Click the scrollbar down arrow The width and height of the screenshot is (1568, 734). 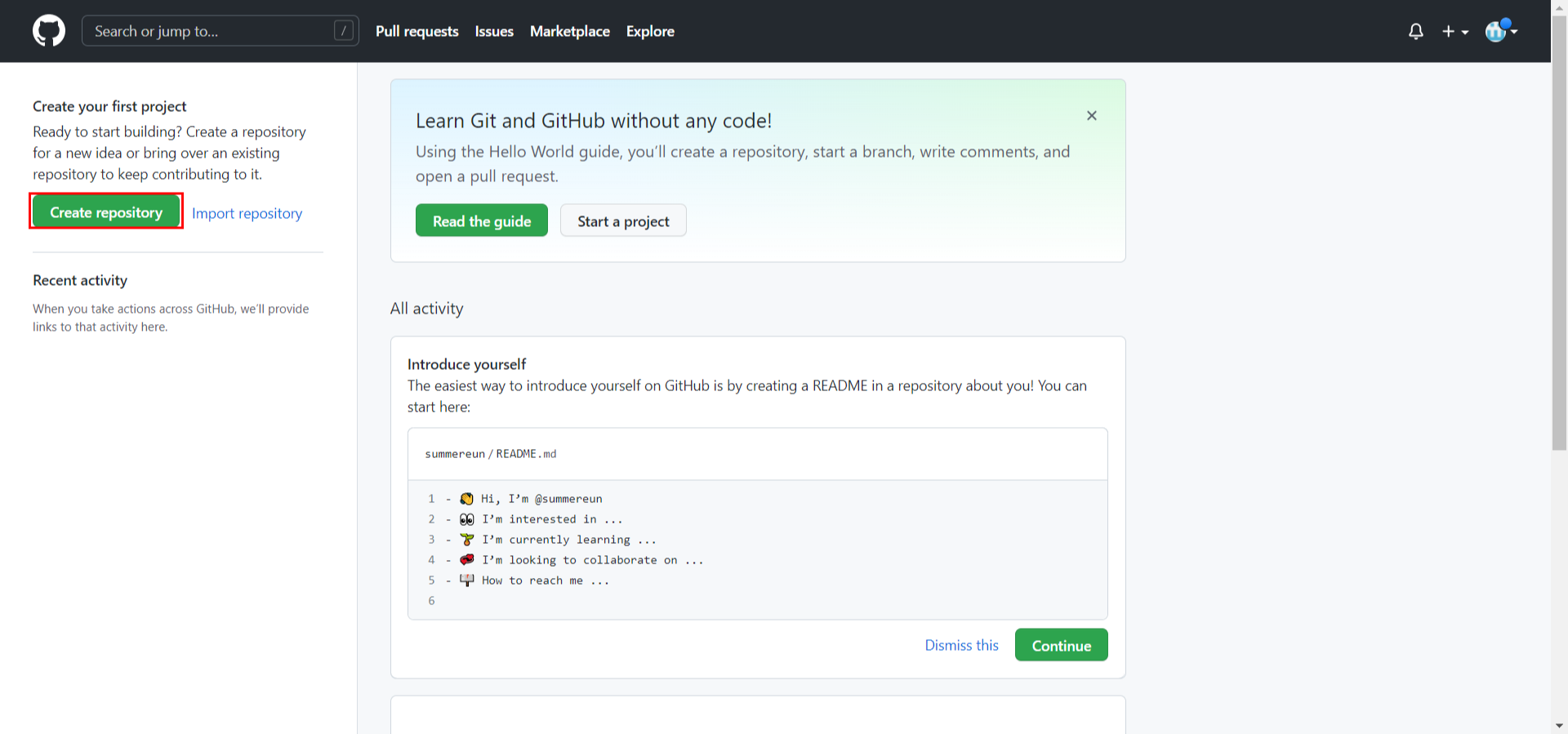pyautogui.click(x=1559, y=726)
